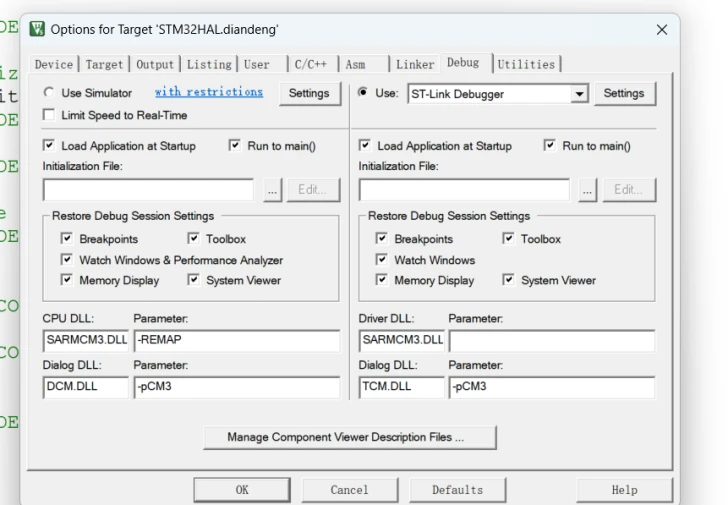Confirm with the OK button

pos(242,490)
